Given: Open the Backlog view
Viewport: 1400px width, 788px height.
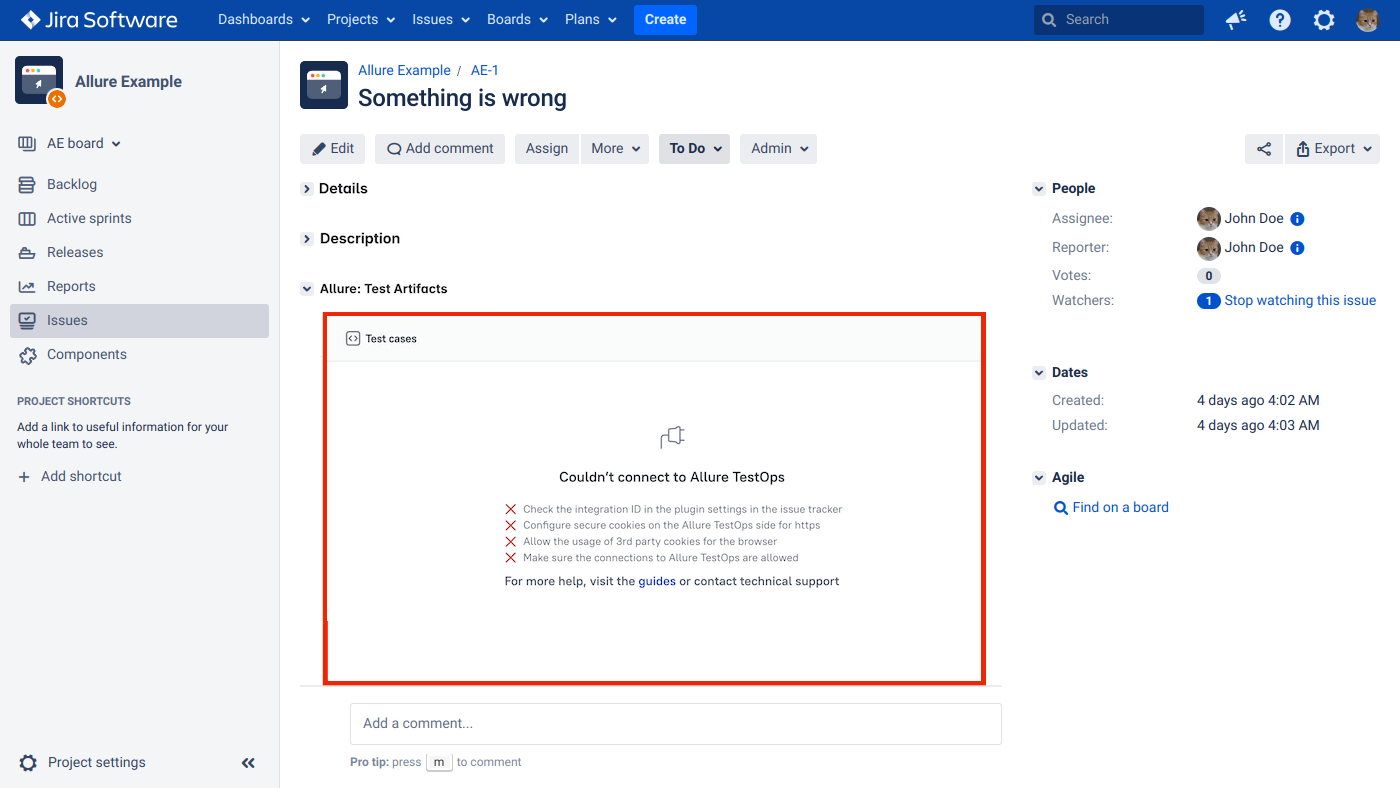Looking at the screenshot, I should [75, 184].
